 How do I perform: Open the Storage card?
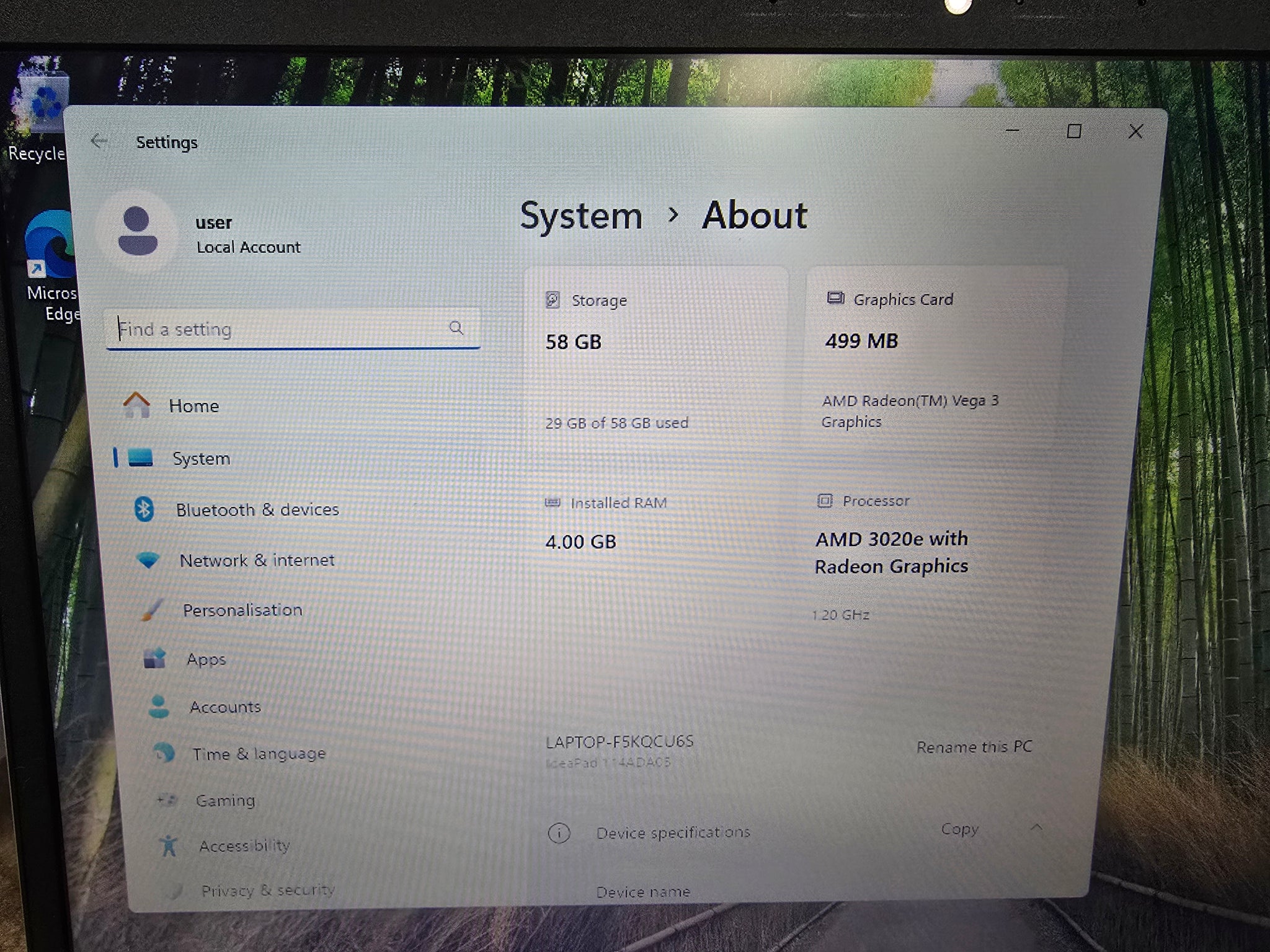pos(655,359)
